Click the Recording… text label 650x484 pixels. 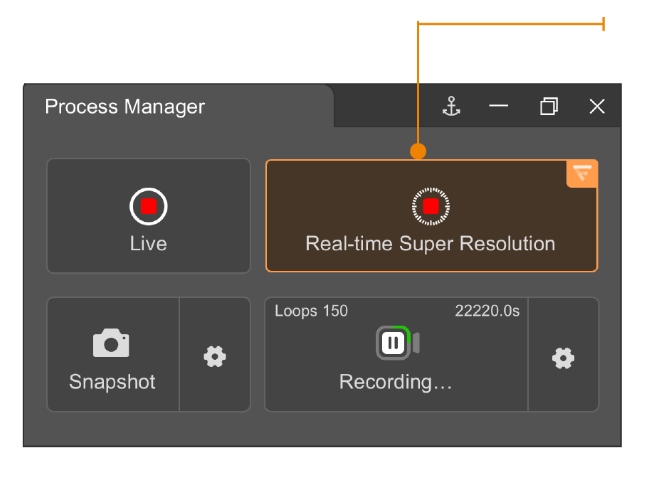[396, 382]
